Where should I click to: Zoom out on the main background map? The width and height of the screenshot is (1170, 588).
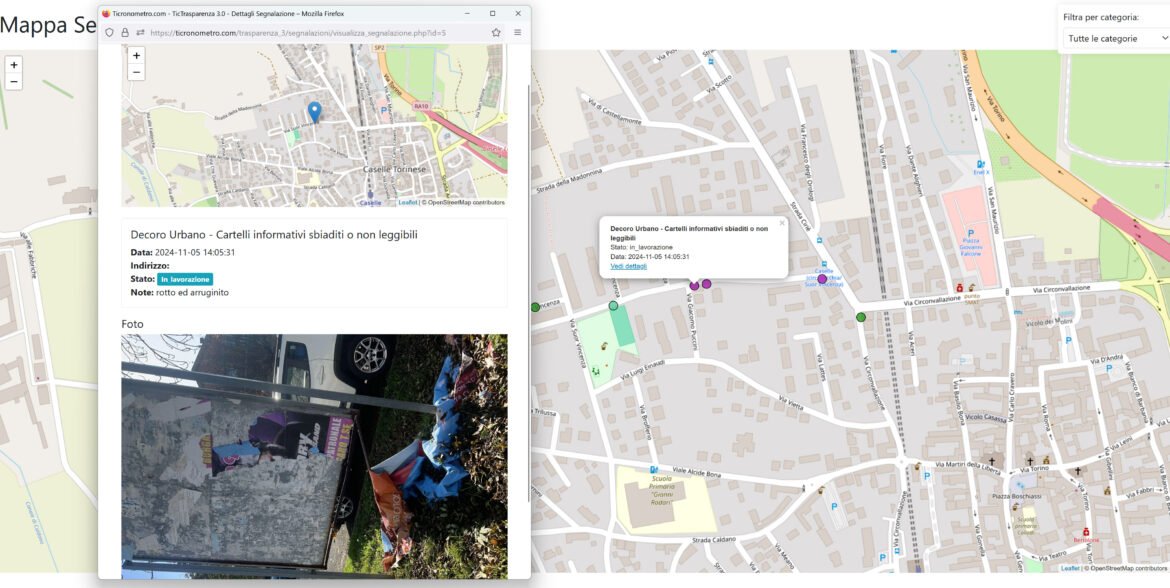(13, 82)
